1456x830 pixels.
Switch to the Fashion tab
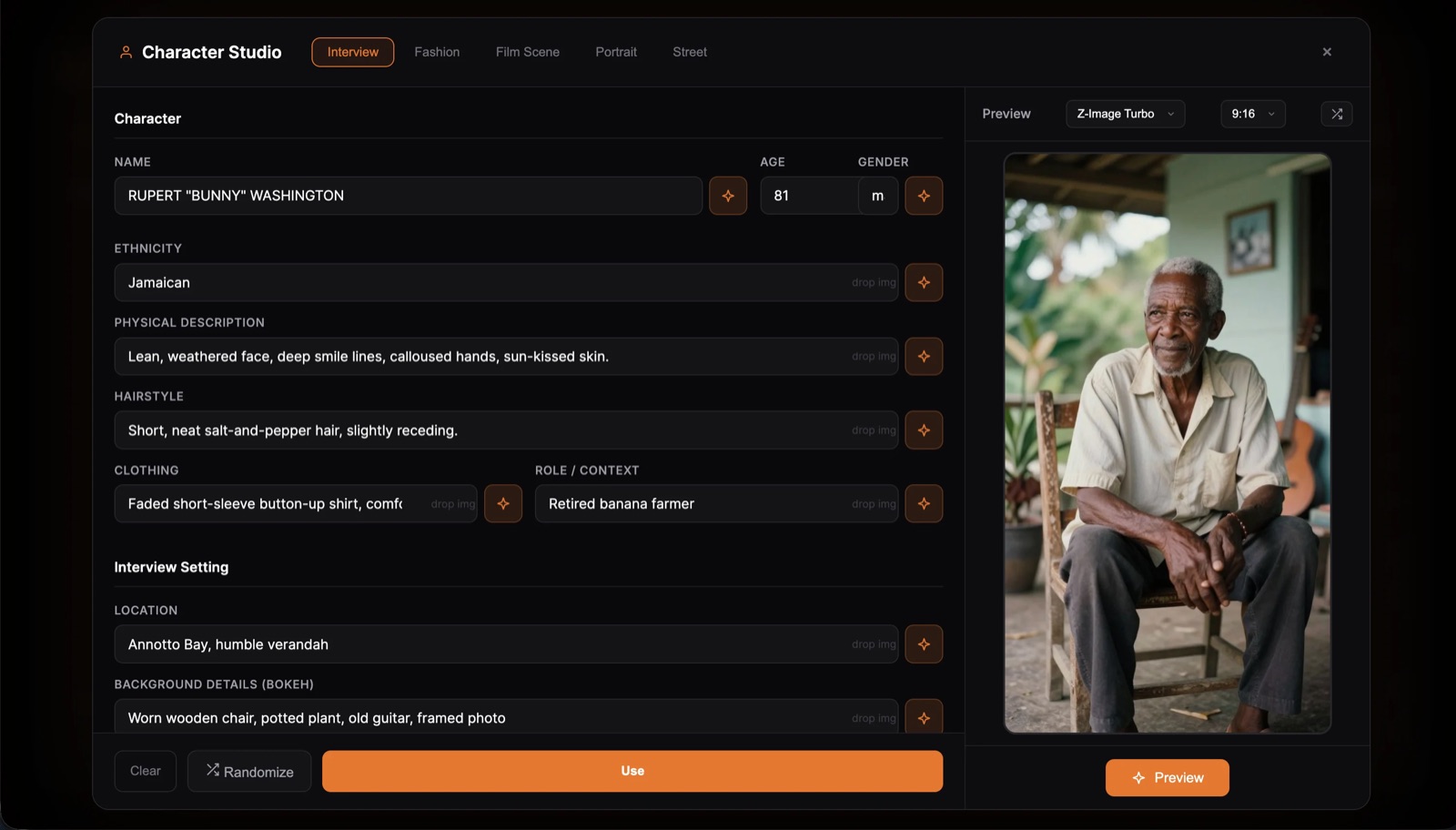click(x=437, y=52)
